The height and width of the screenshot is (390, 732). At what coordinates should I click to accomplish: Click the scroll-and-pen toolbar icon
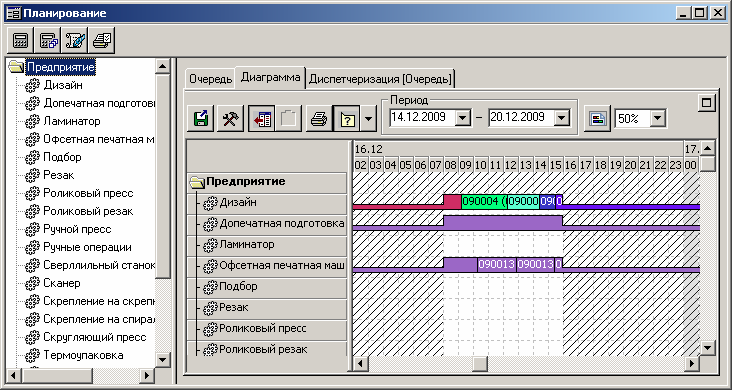click(75, 40)
